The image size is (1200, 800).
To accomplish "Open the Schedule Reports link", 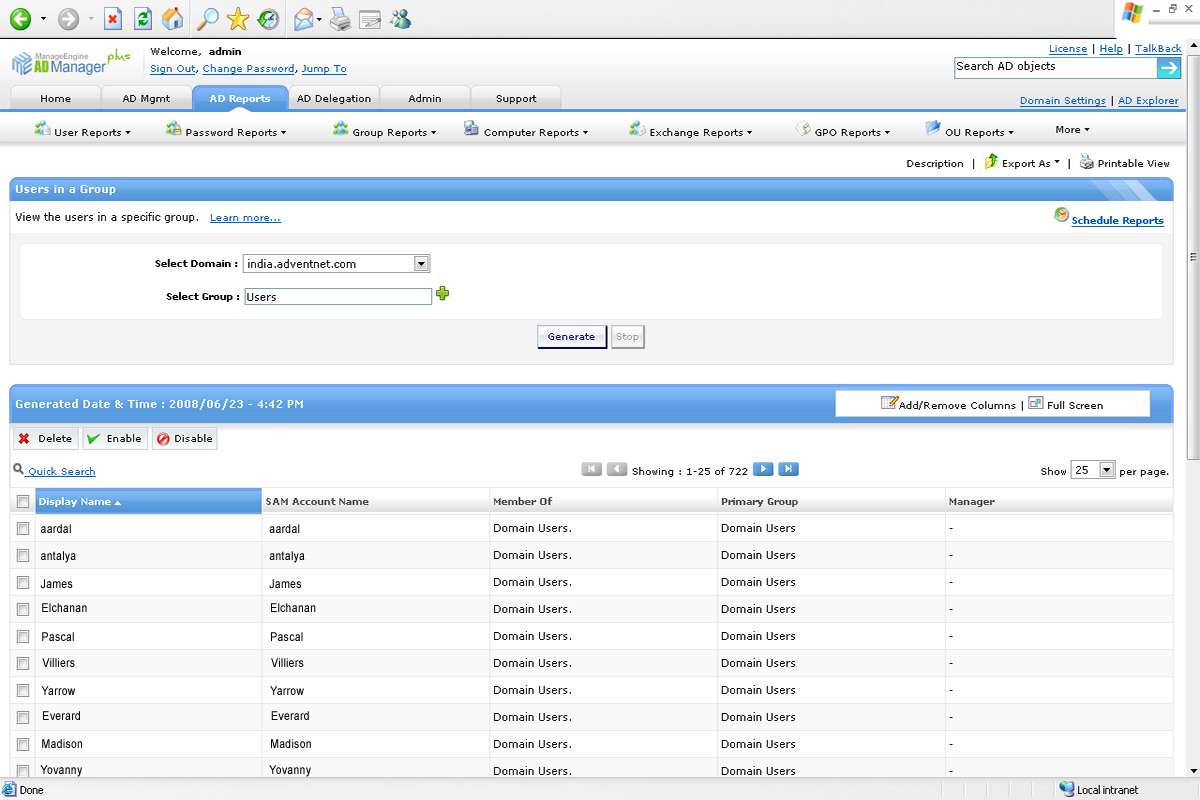I will pos(1117,220).
